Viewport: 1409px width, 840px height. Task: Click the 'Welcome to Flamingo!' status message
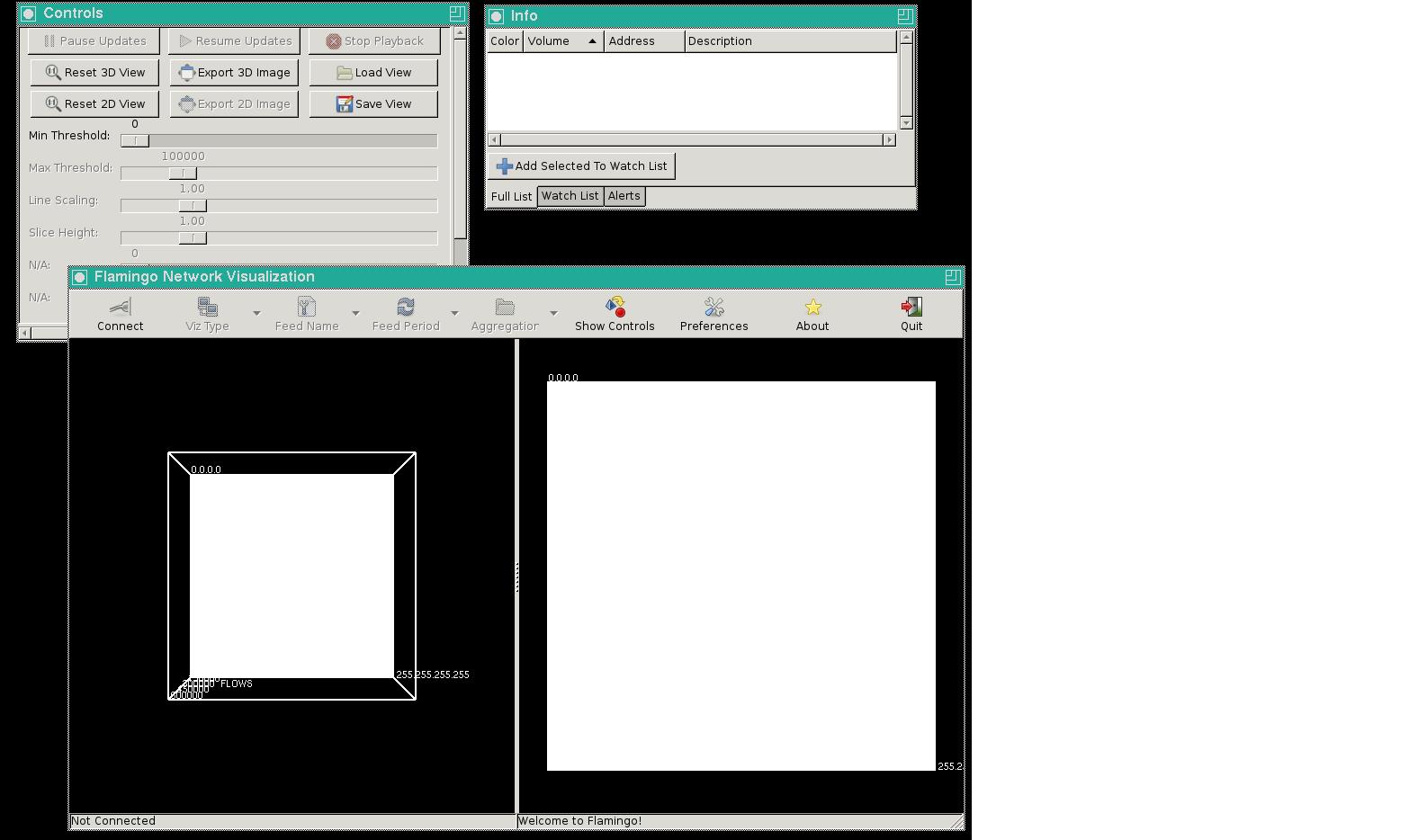[579, 821]
